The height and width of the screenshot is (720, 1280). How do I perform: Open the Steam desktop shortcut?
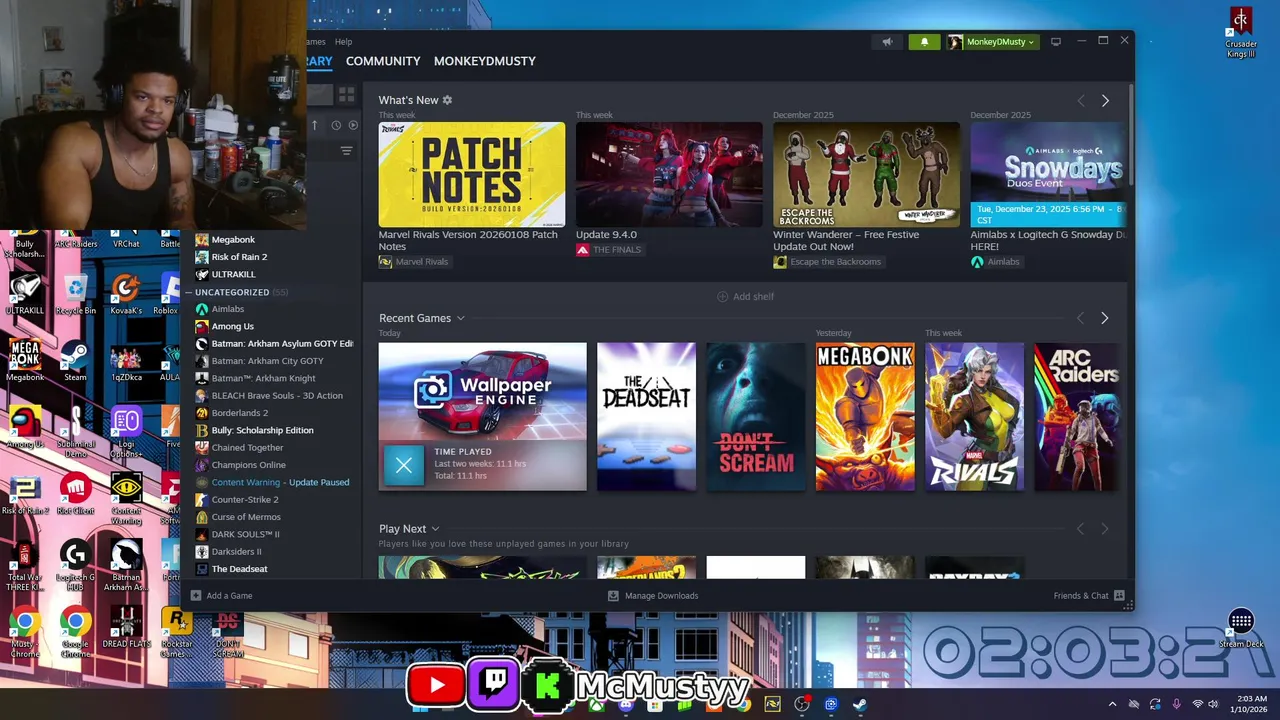tap(75, 361)
